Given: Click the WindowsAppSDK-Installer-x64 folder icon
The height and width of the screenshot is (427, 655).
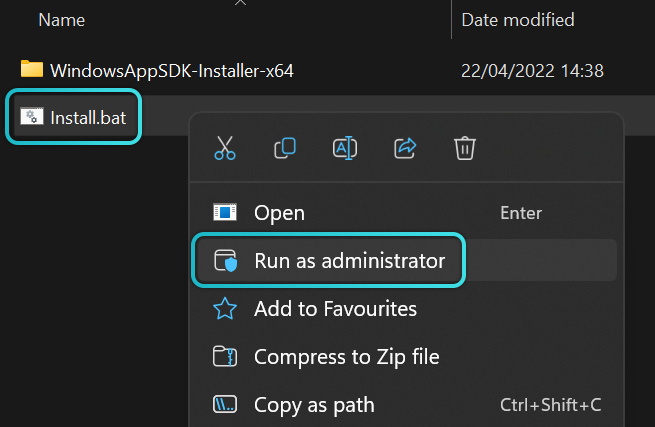Looking at the screenshot, I should point(32,69).
